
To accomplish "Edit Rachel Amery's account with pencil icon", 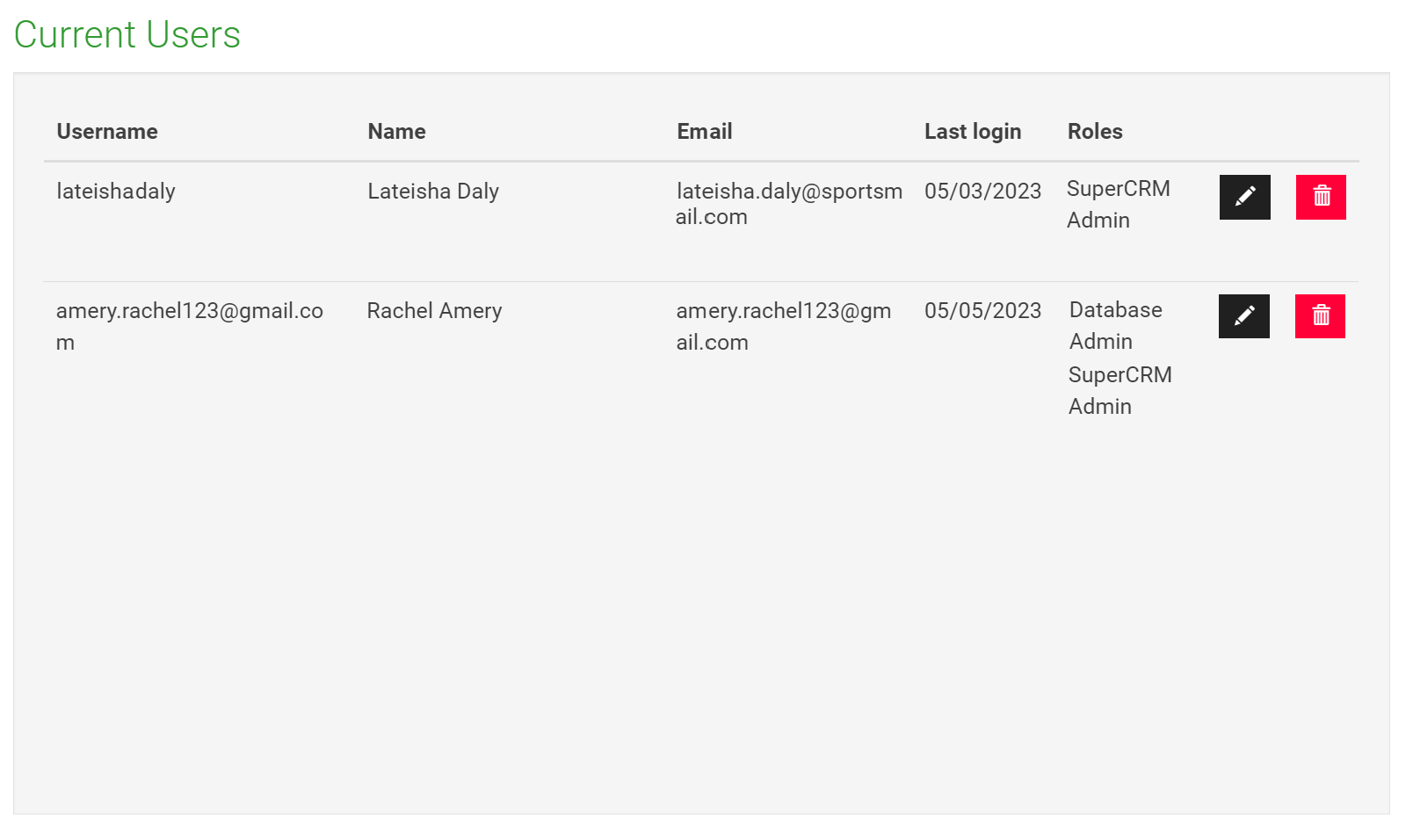I will (x=1243, y=316).
